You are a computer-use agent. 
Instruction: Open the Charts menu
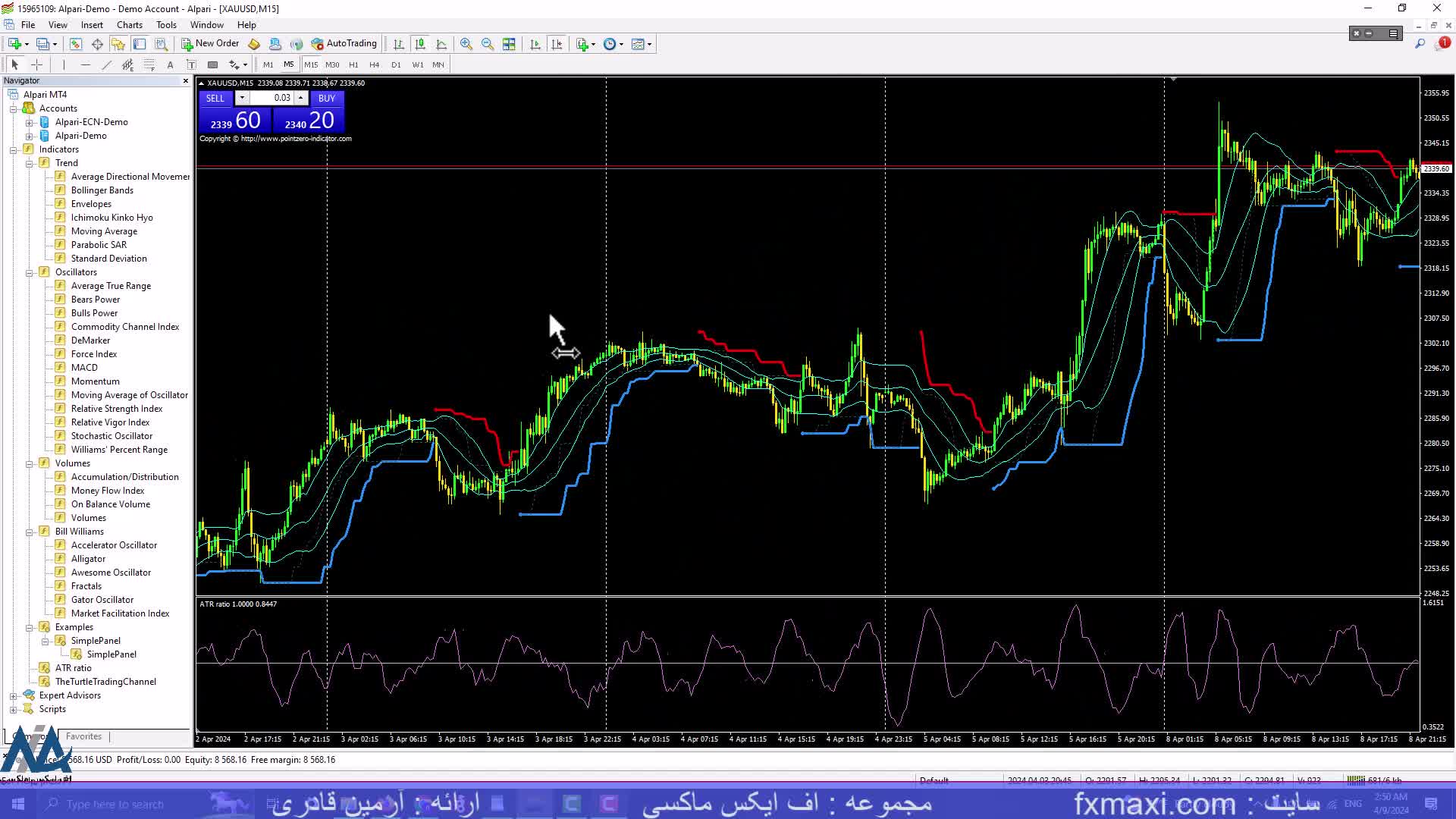click(129, 25)
